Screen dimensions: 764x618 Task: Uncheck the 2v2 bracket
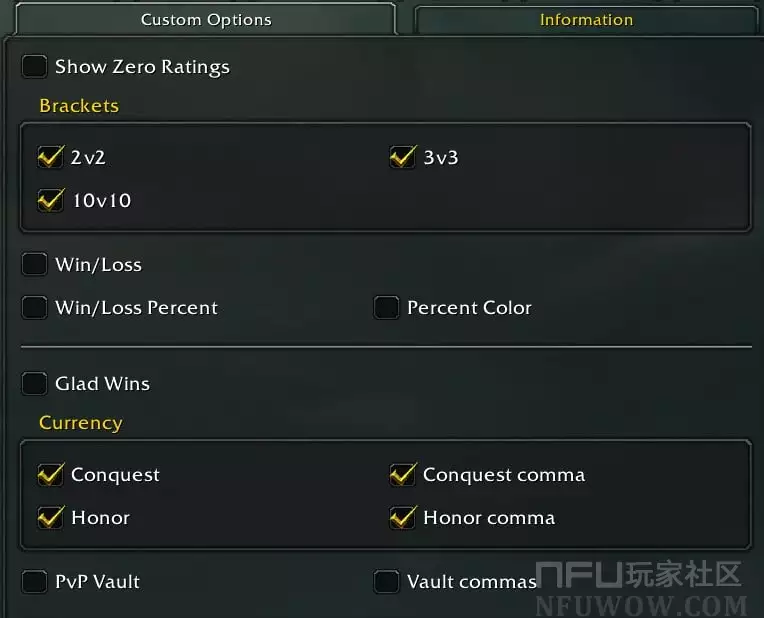(x=50, y=157)
